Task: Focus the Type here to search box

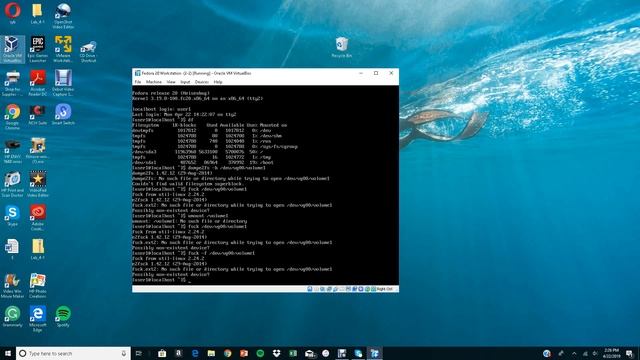Action: pos(73,353)
